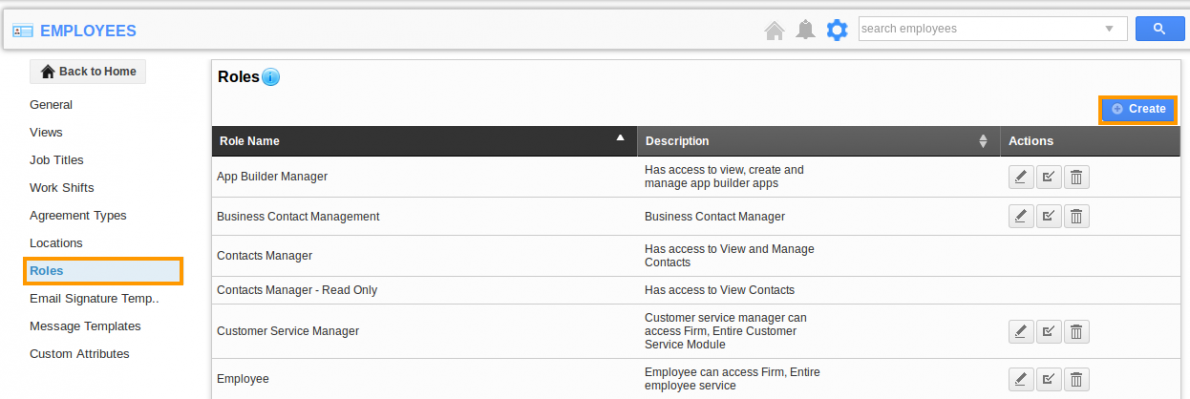Image resolution: width=1190 pixels, height=399 pixels.
Task: Open privileges for Business Contact Management role
Action: tap(1048, 216)
